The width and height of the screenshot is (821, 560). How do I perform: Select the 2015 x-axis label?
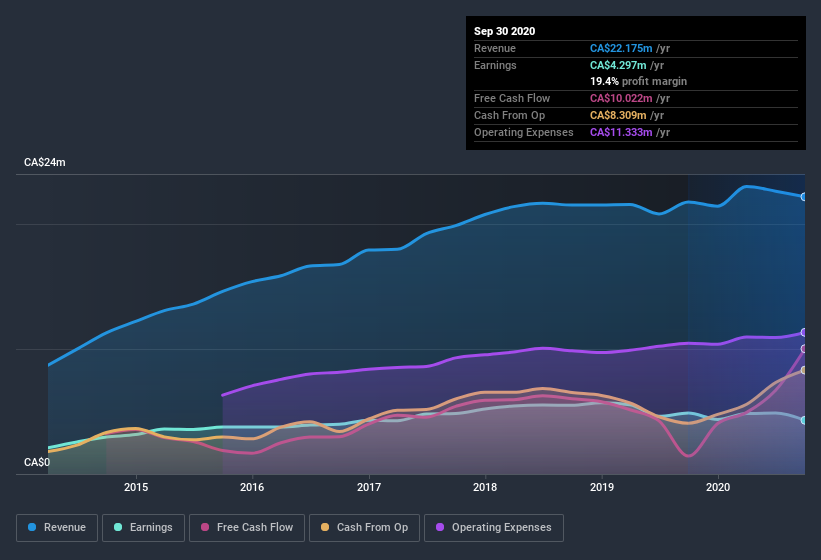pyautogui.click(x=136, y=488)
